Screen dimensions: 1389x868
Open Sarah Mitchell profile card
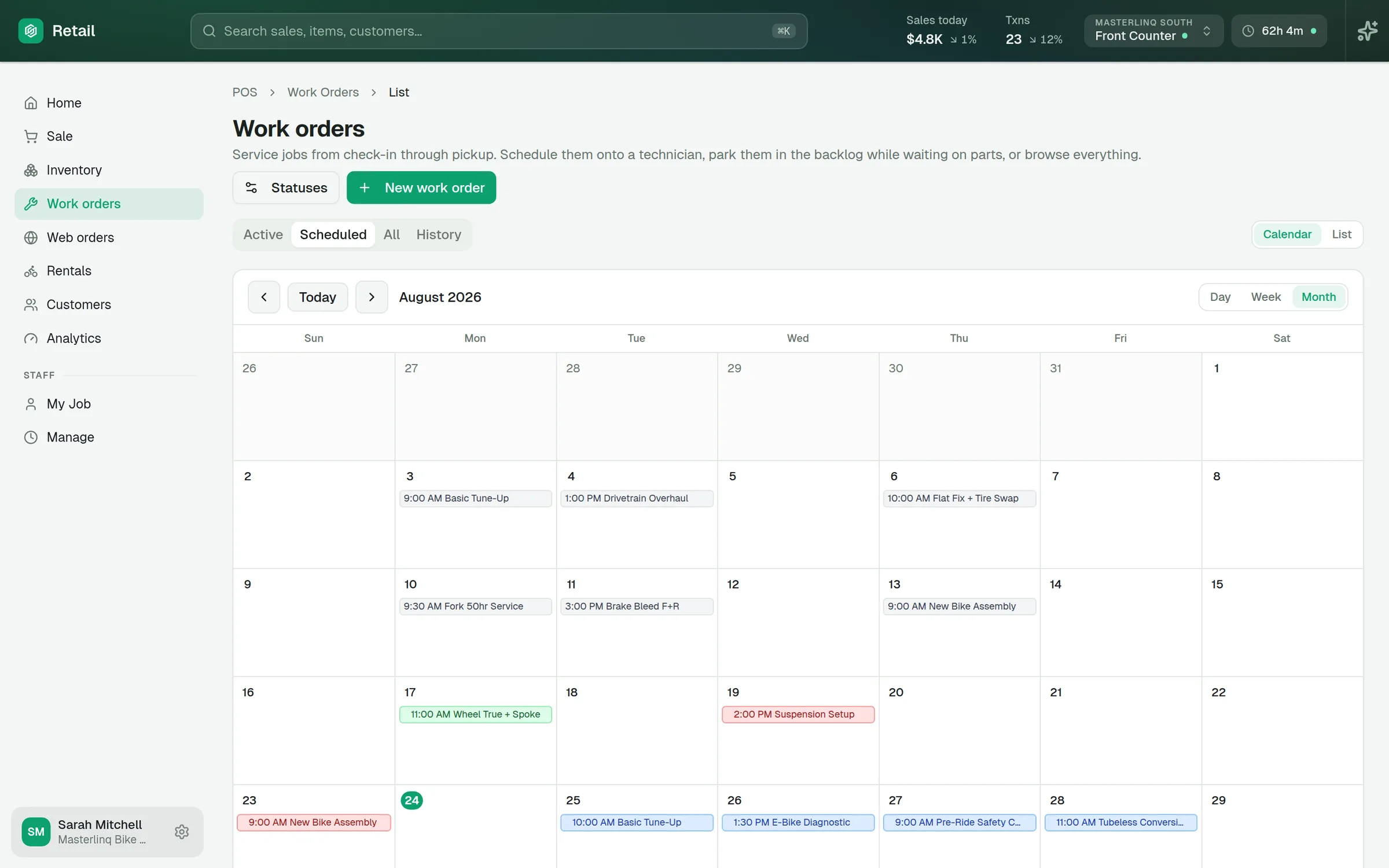[x=107, y=832]
